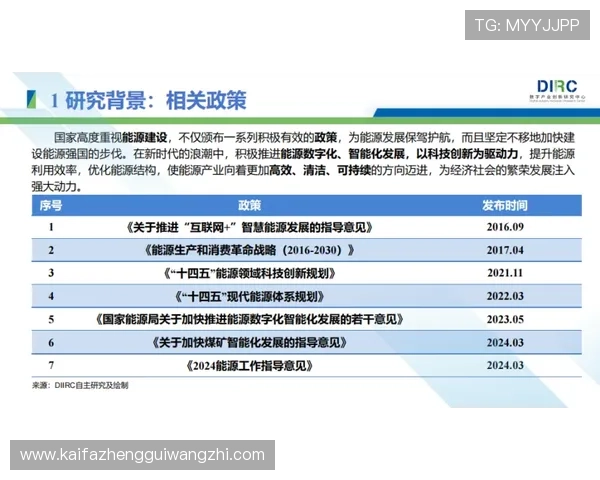The height and width of the screenshot is (480, 600).
Task: Click policy '《"十四五"能源领域科技创新规划》'
Action: (249, 273)
